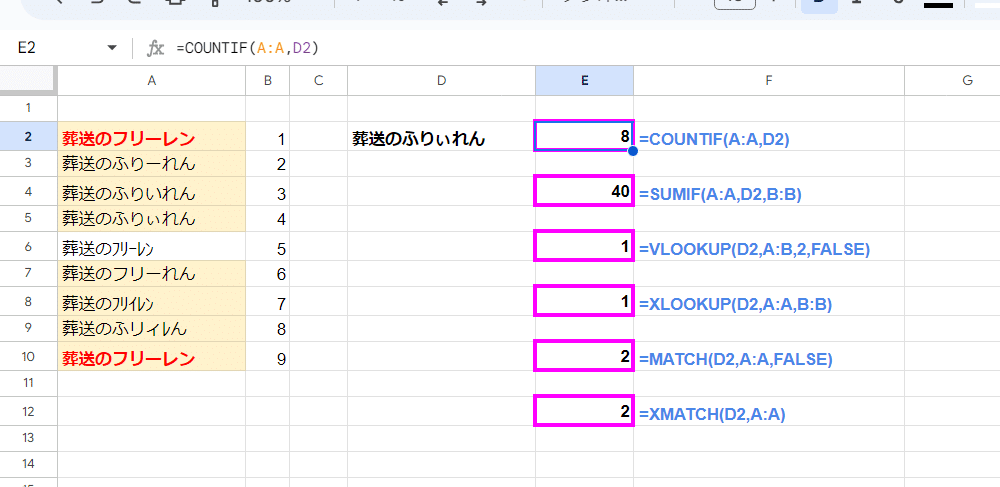This screenshot has width=1000, height=487.
Task: Click cell B9 containing 8
Action: [x=268, y=328]
